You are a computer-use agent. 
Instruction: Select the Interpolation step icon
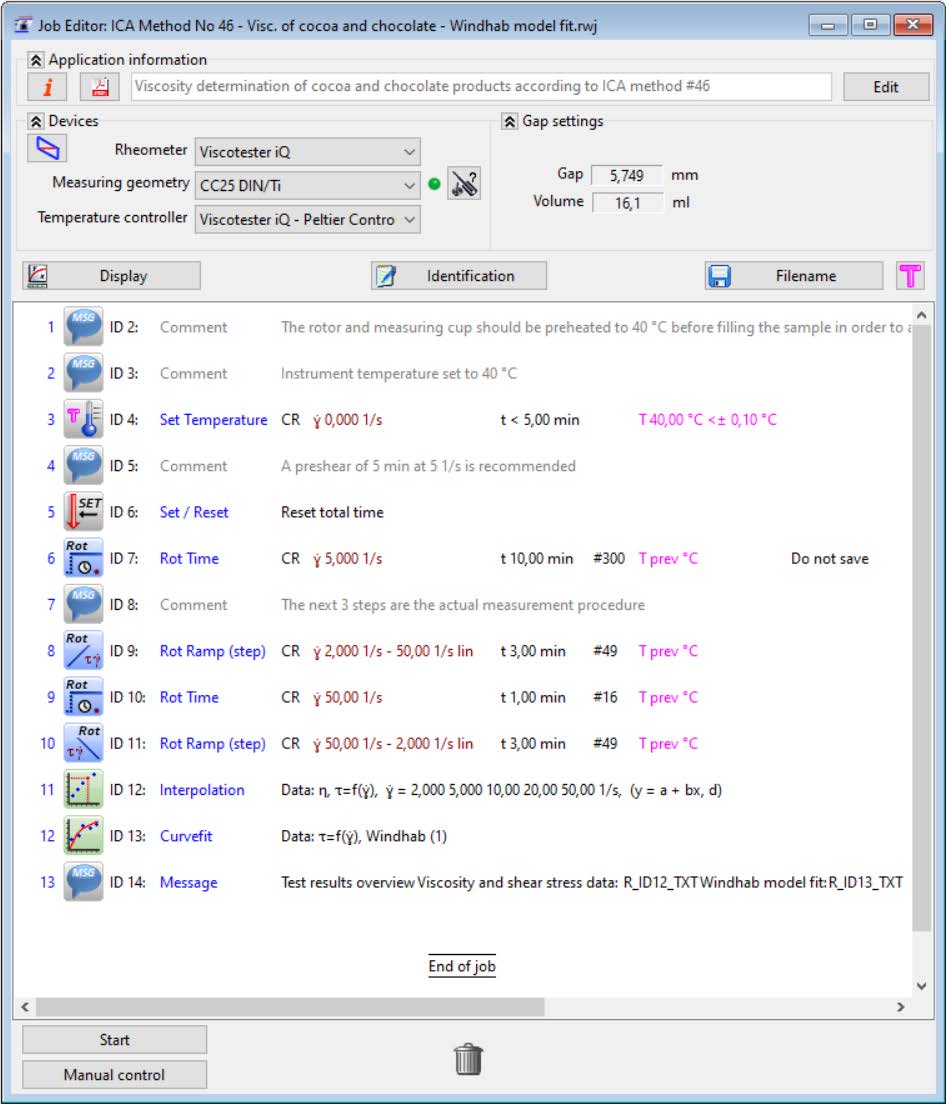(x=83, y=790)
